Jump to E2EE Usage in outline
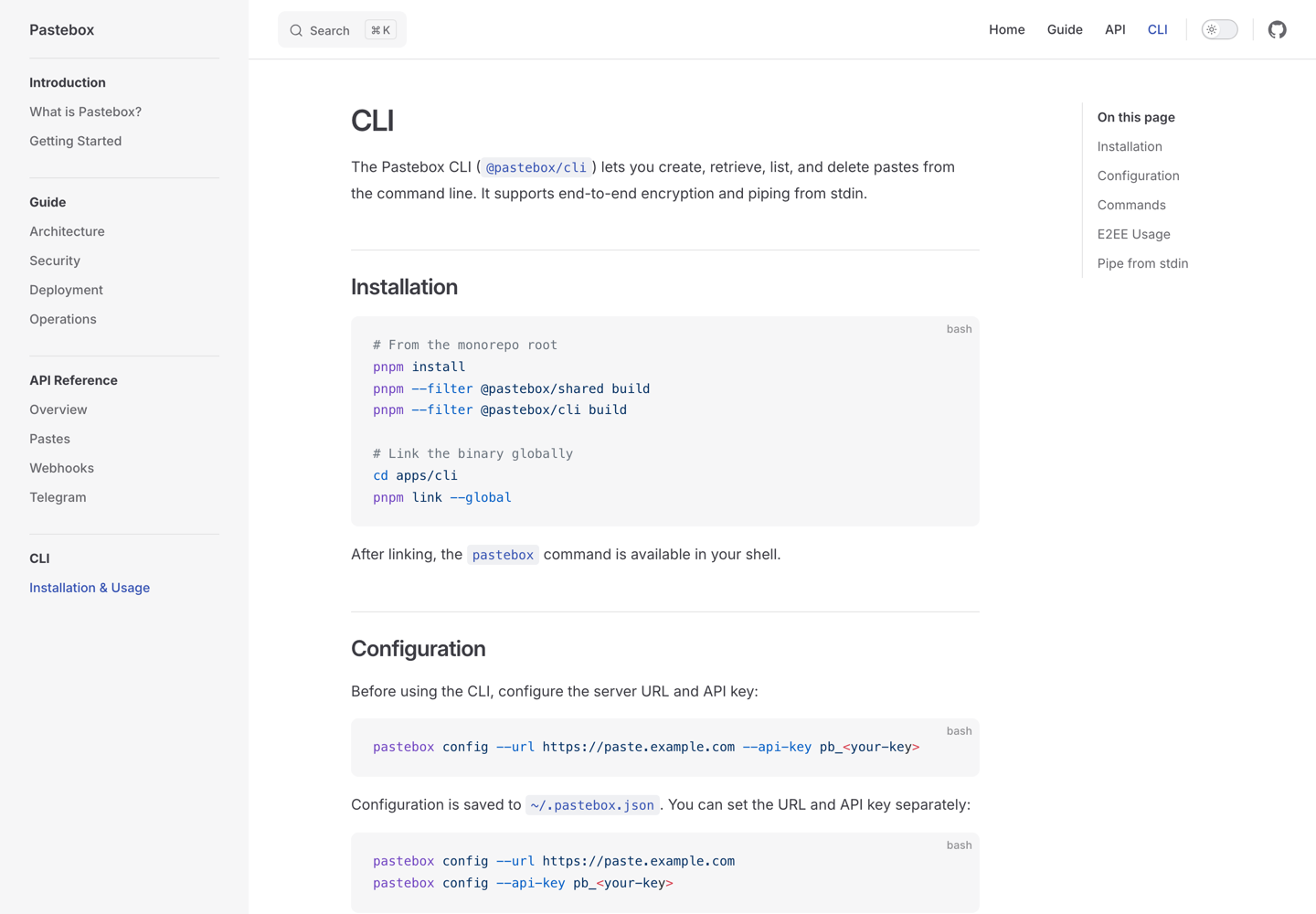The height and width of the screenshot is (914, 1316). pos(1133,234)
